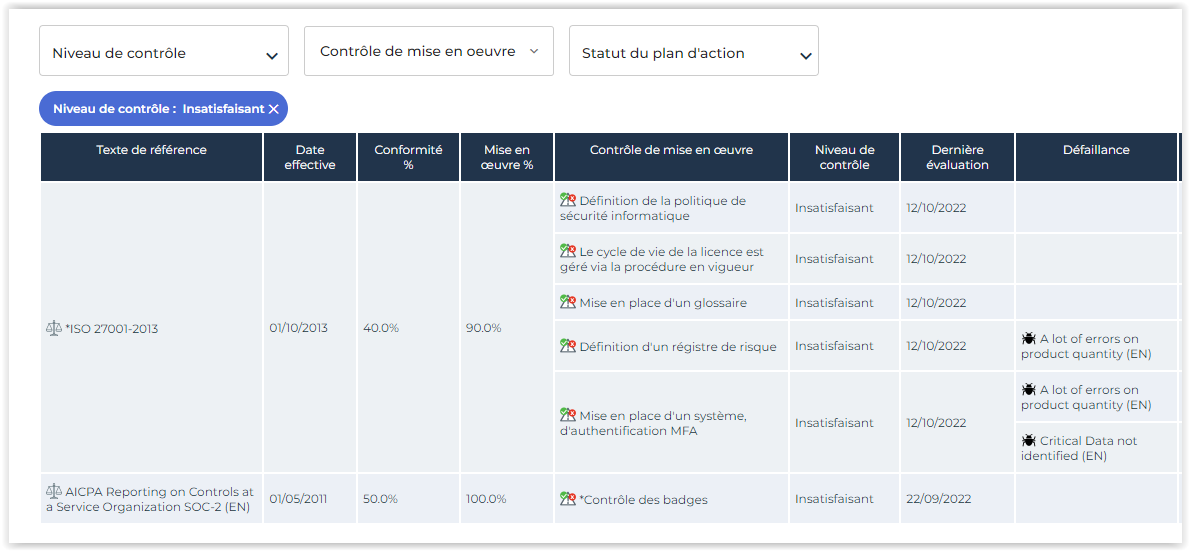Sort by 'Texte de référence' column header

[x=151, y=150]
